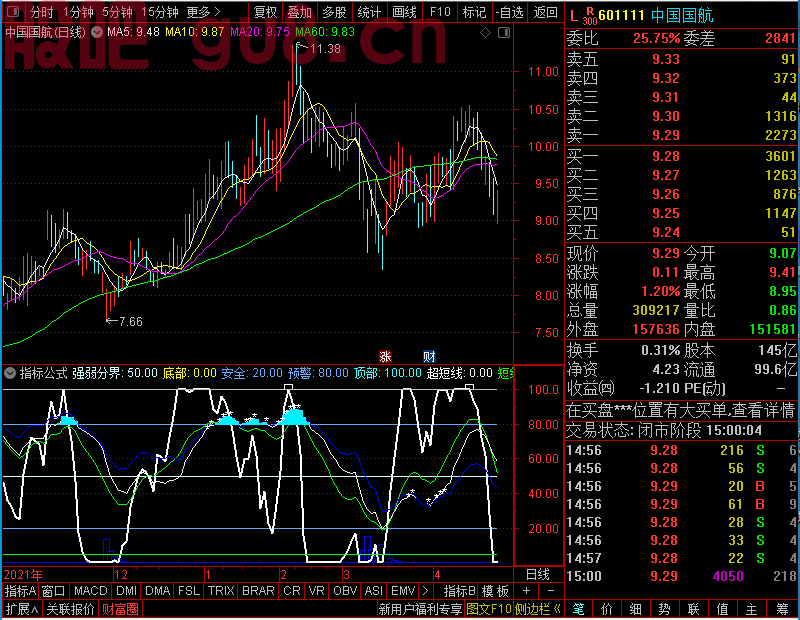800x620 pixels.
Task: Select the TRIX indicator
Action: coord(221,591)
